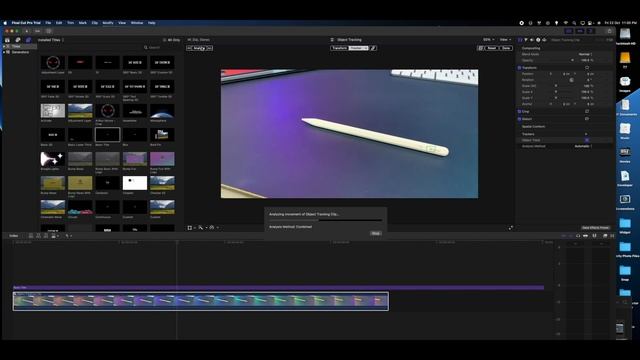
Task: Click the Rotation dial control
Action: [571, 80]
